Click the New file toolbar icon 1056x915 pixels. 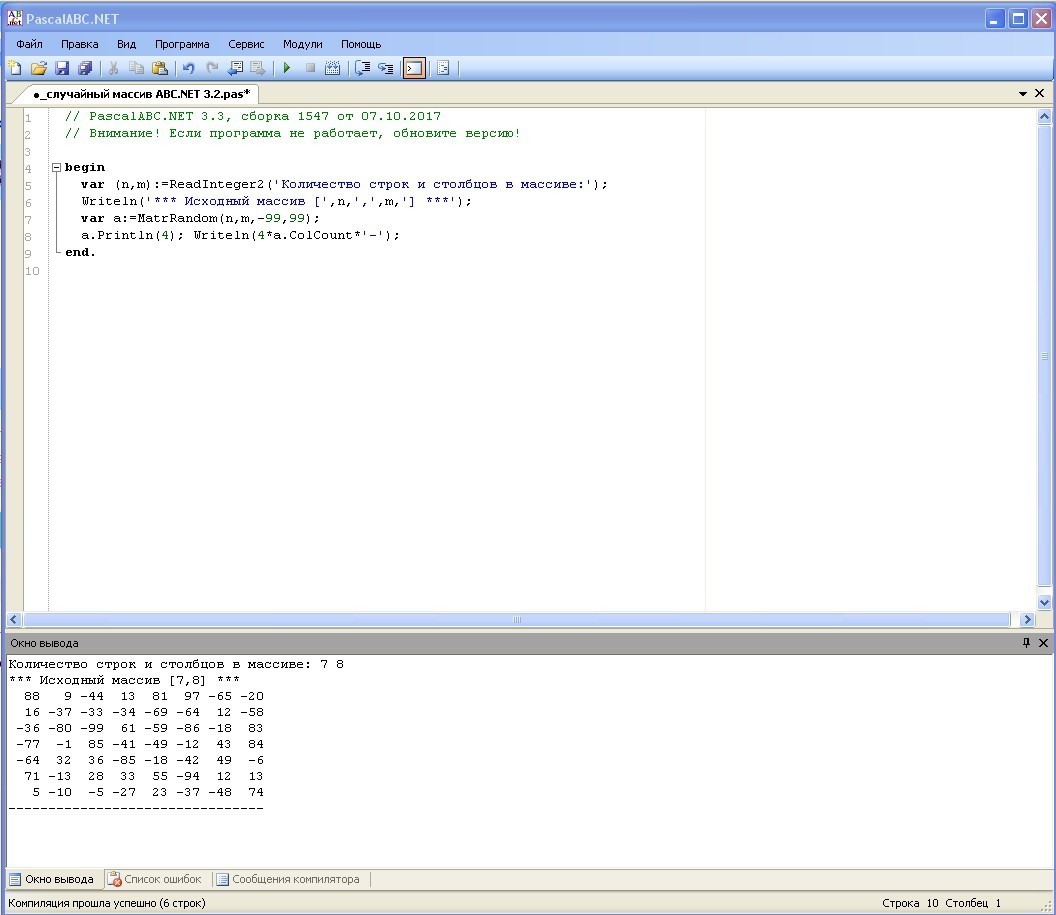[x=15, y=68]
